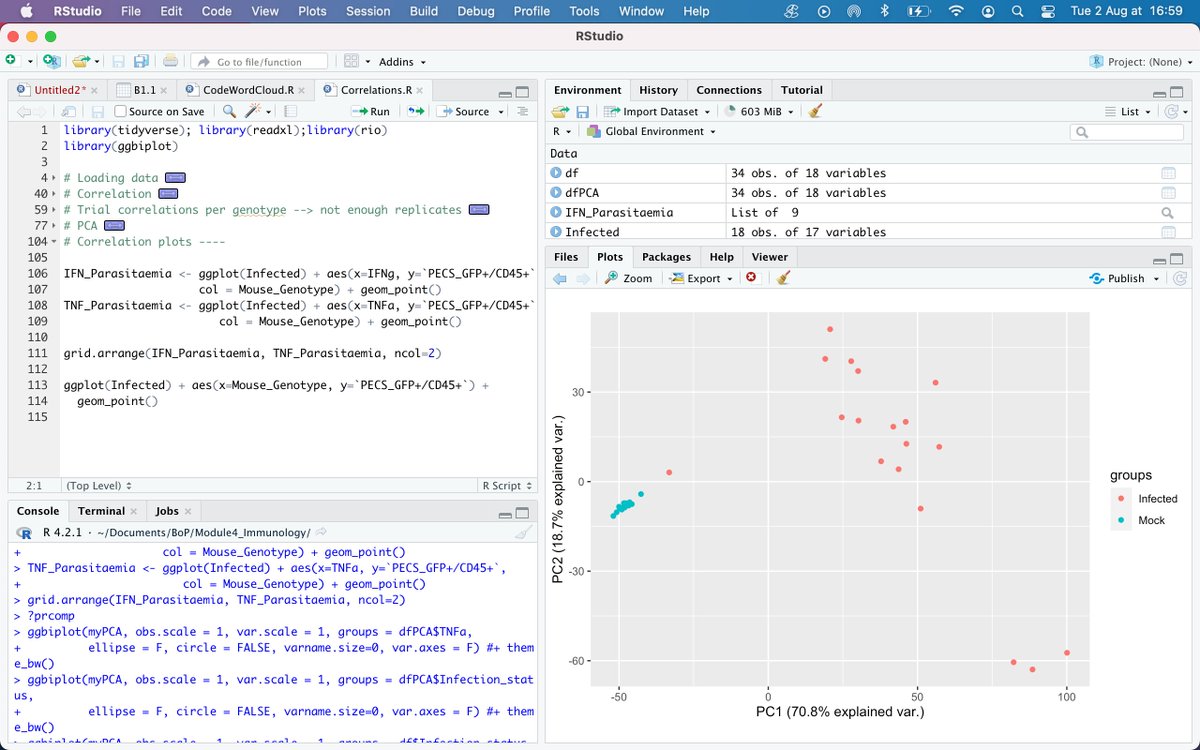The width and height of the screenshot is (1200, 750).
Task: Open the Project: (None) menu
Action: [1142, 61]
